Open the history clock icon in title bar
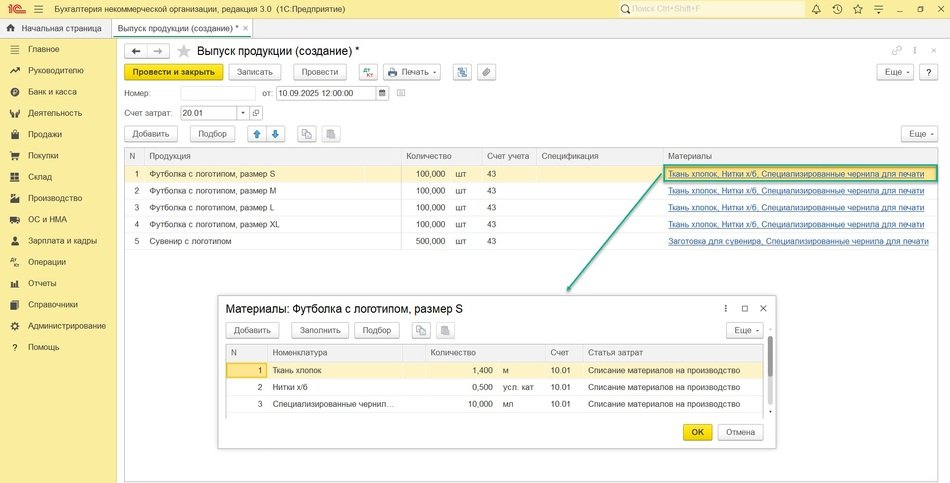The image size is (950, 483). point(837,9)
